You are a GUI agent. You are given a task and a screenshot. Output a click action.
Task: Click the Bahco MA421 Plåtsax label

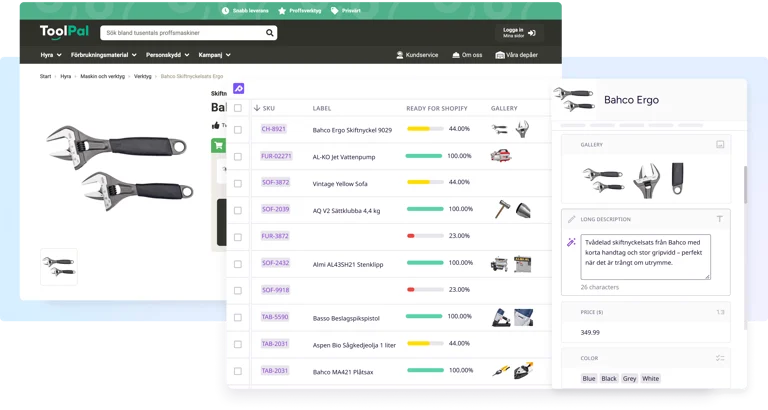click(343, 372)
